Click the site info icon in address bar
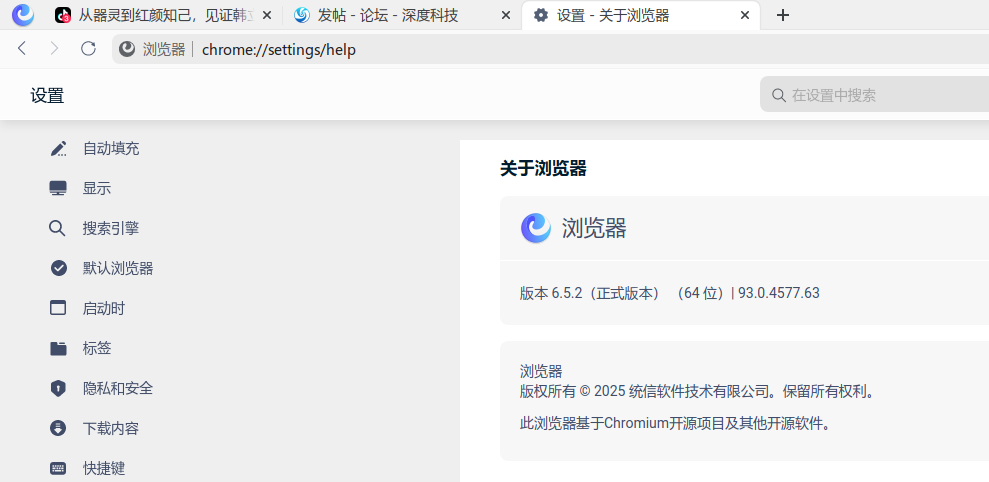The image size is (989, 482). click(127, 49)
